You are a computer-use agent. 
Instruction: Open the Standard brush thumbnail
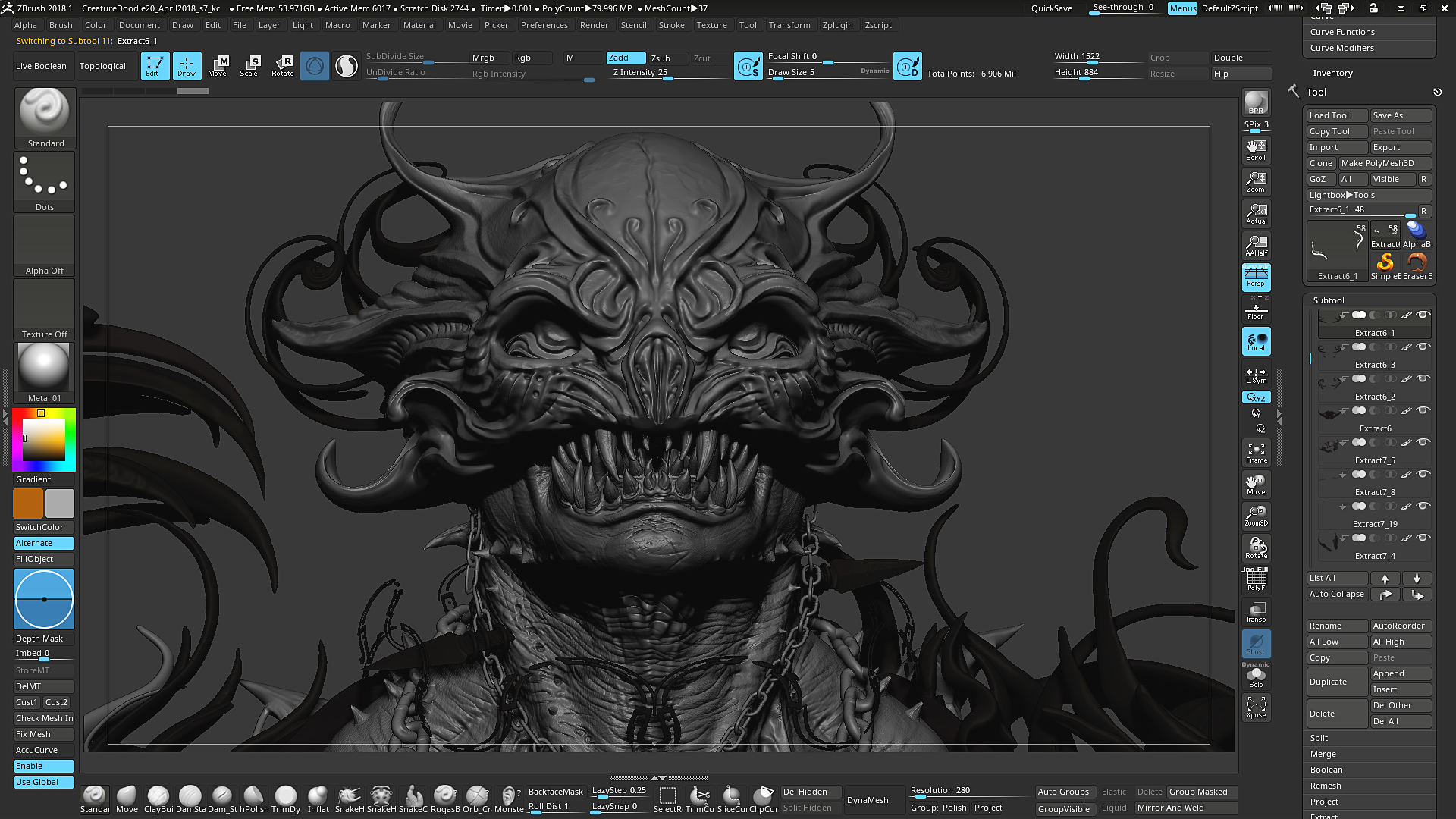point(45,118)
